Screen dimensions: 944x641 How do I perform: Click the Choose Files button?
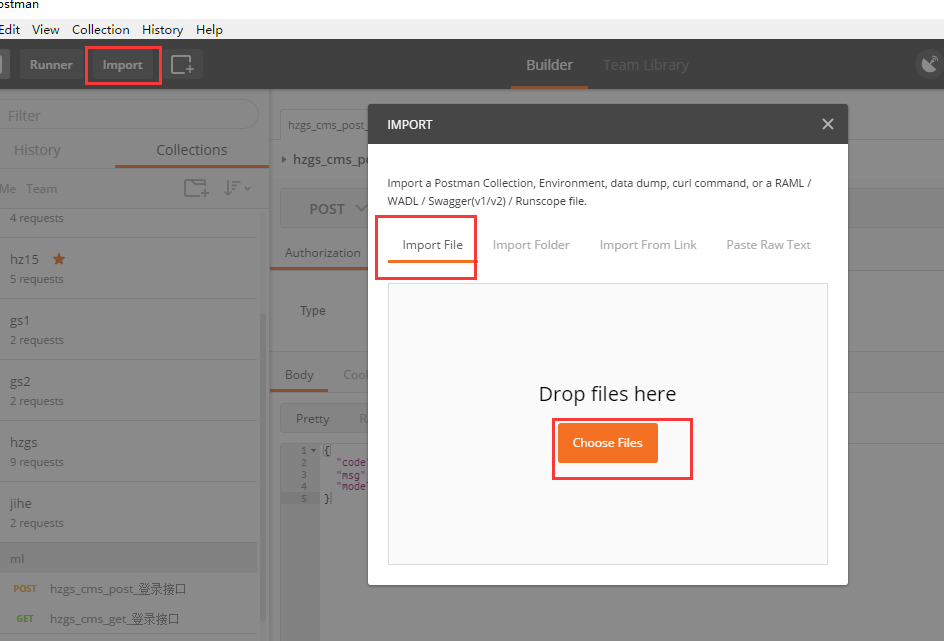(607, 443)
